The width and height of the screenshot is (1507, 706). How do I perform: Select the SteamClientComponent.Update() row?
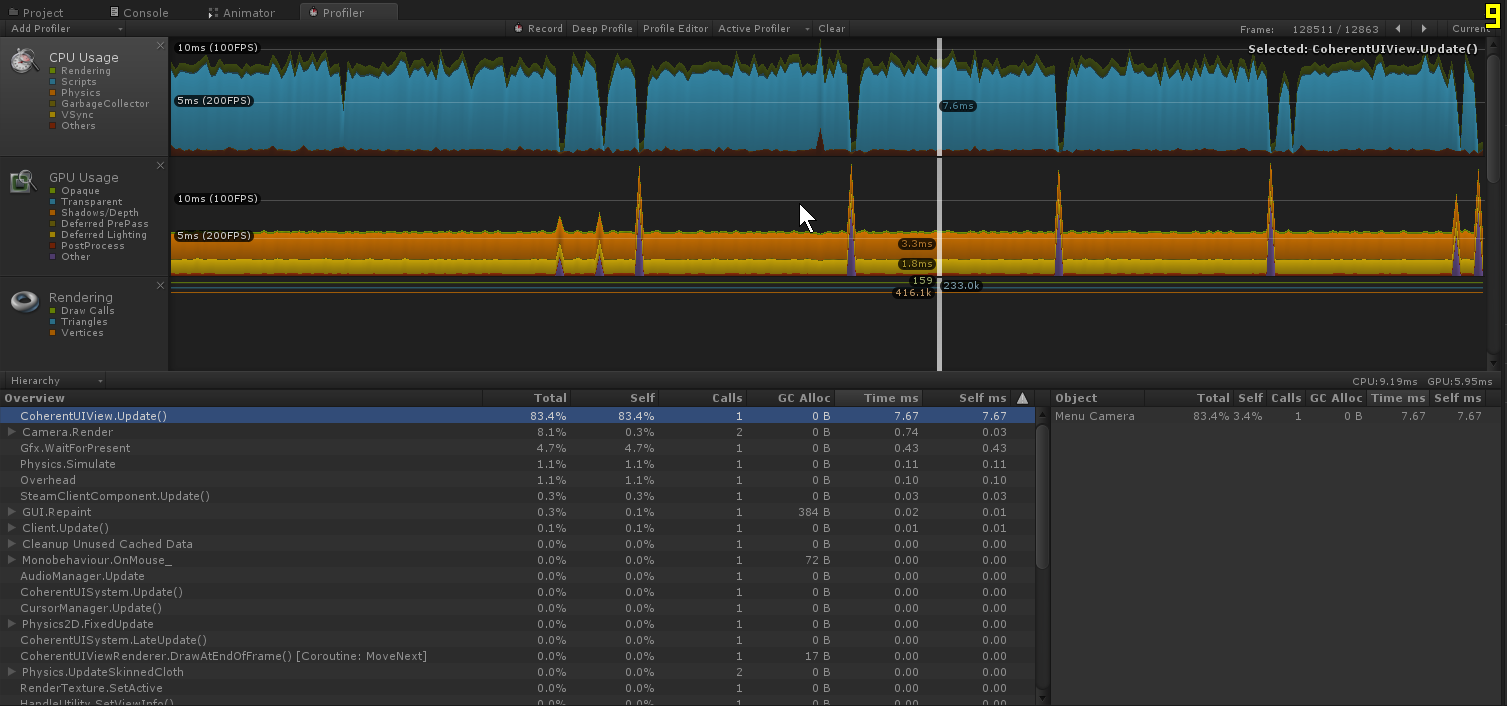point(517,496)
